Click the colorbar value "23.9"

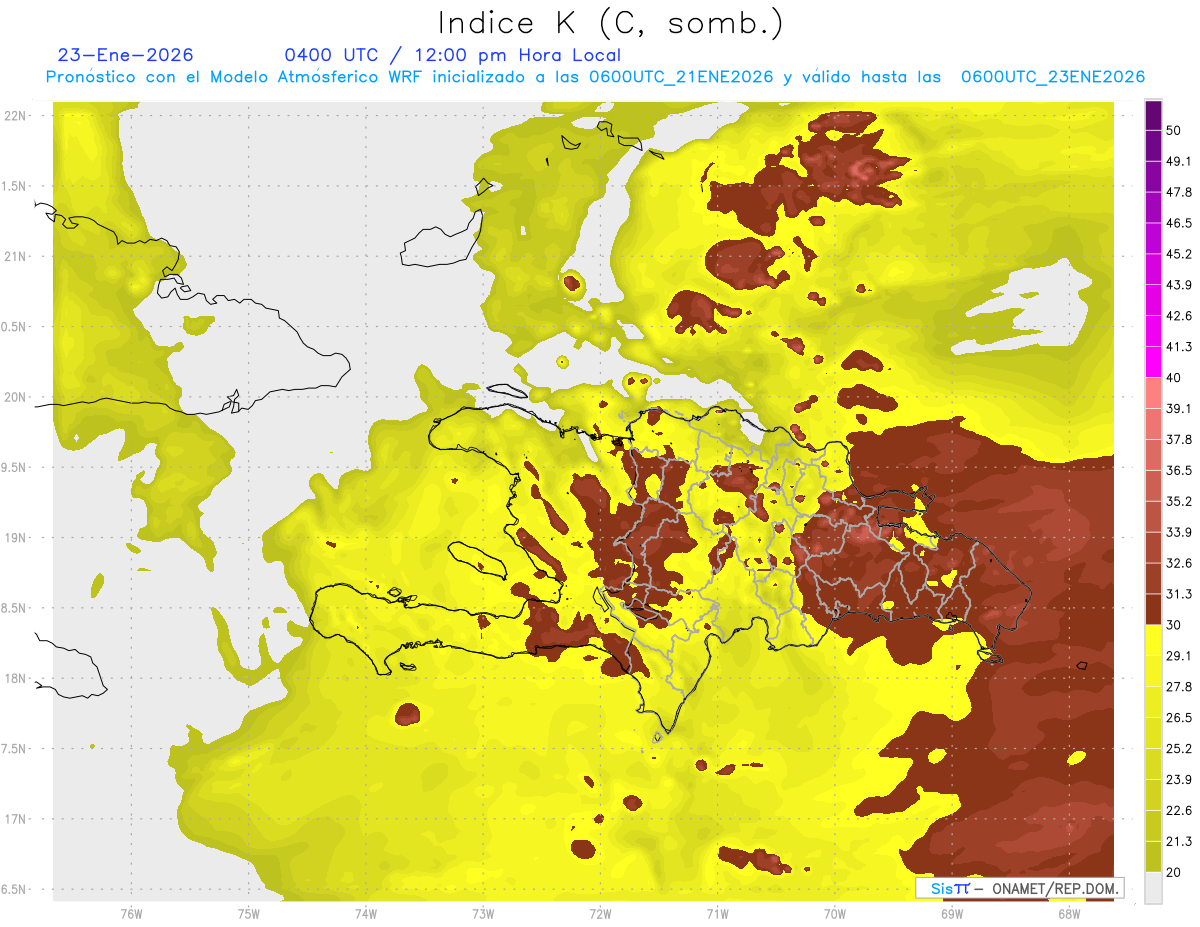pos(1179,779)
